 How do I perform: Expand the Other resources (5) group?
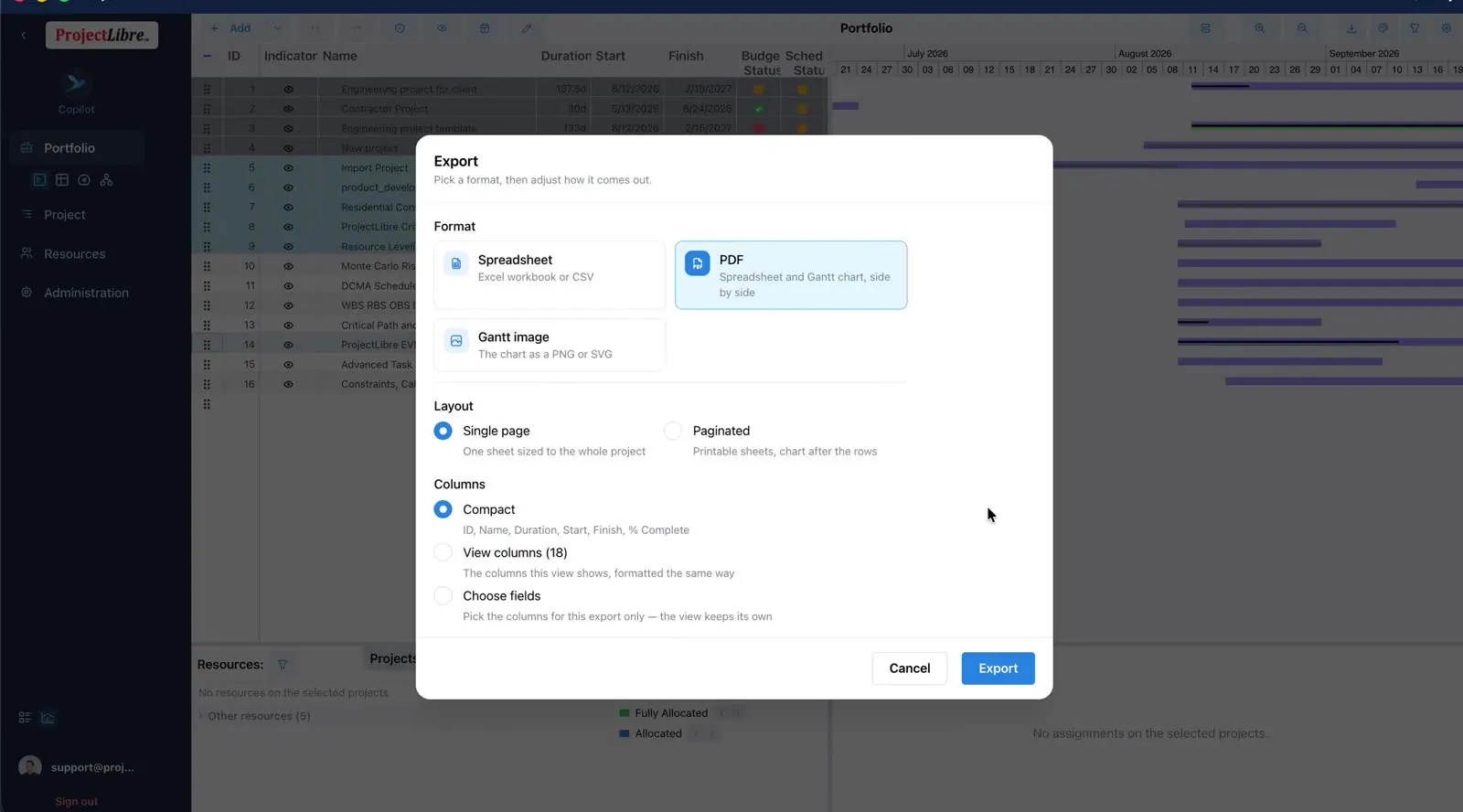[x=201, y=716]
